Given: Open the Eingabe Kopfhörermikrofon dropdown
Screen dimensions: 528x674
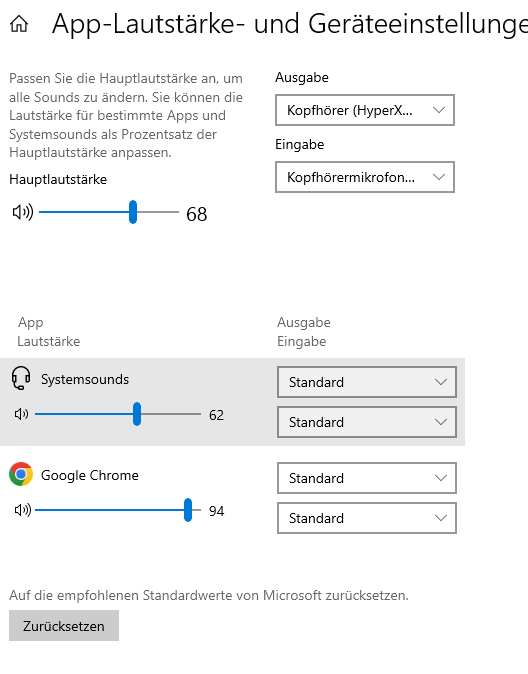Looking at the screenshot, I should [365, 177].
